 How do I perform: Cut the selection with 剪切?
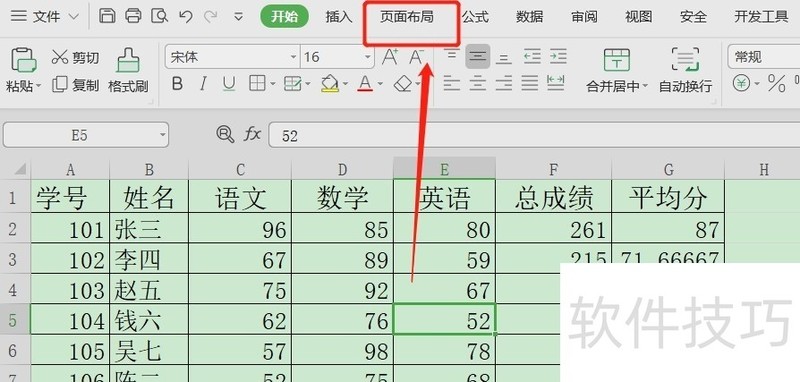pos(76,57)
